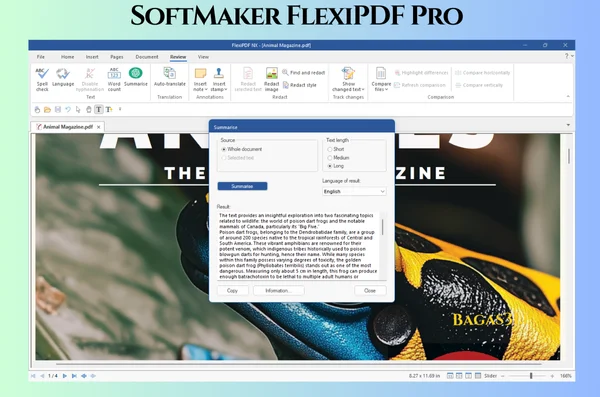Click the Result box scrollbar
The image size is (600, 397).
tap(383, 227)
